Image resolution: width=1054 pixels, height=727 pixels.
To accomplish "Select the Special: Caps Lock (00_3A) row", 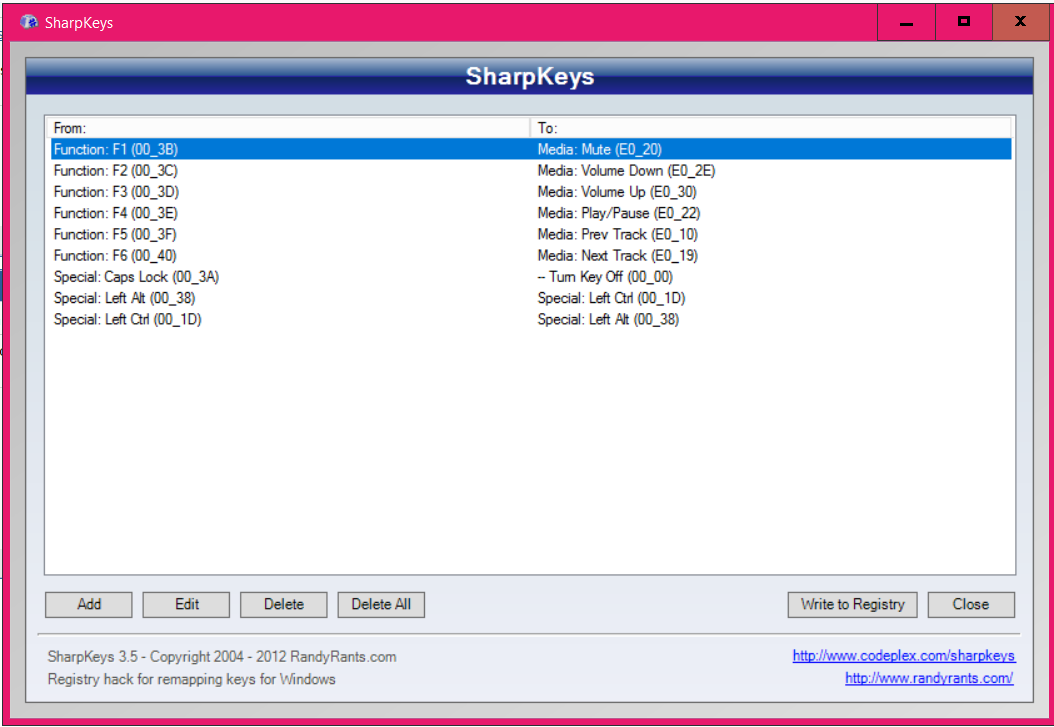I will pyautogui.click(x=531, y=277).
